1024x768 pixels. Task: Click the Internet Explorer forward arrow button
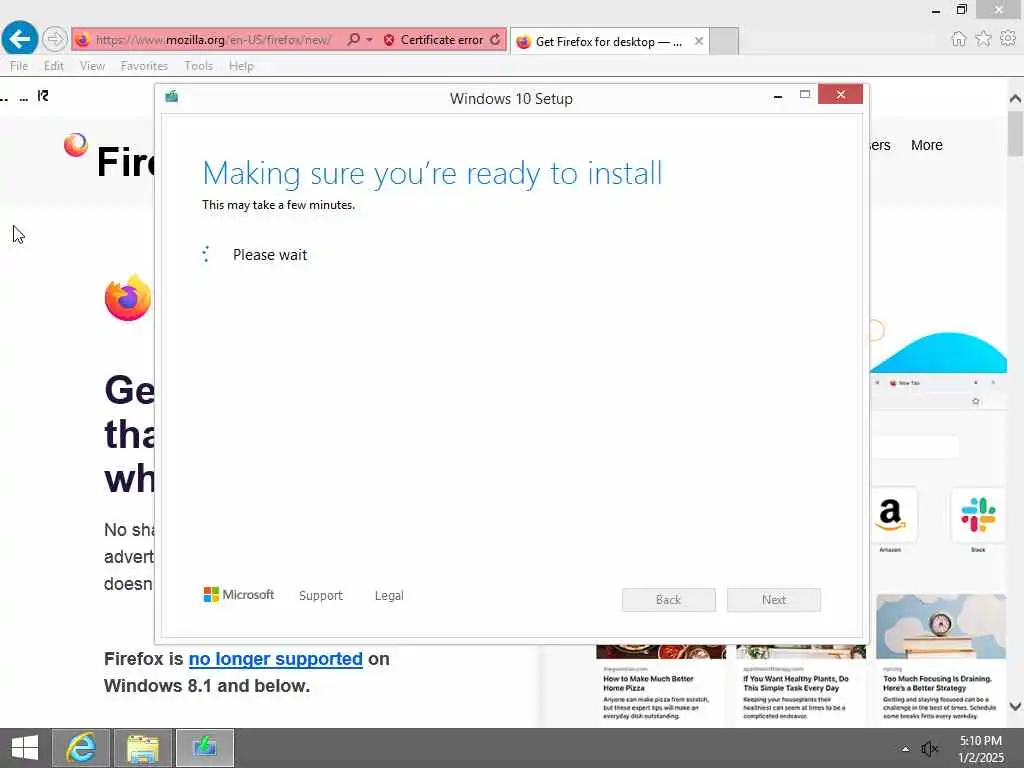(x=55, y=39)
